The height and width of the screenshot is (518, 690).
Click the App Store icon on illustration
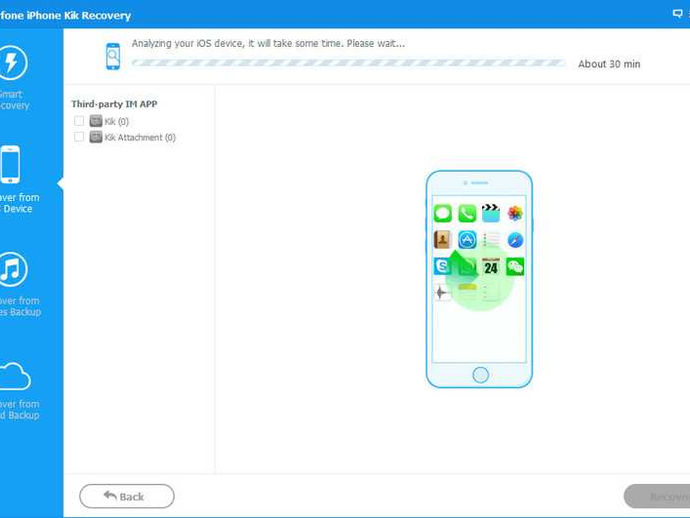pyautogui.click(x=467, y=240)
